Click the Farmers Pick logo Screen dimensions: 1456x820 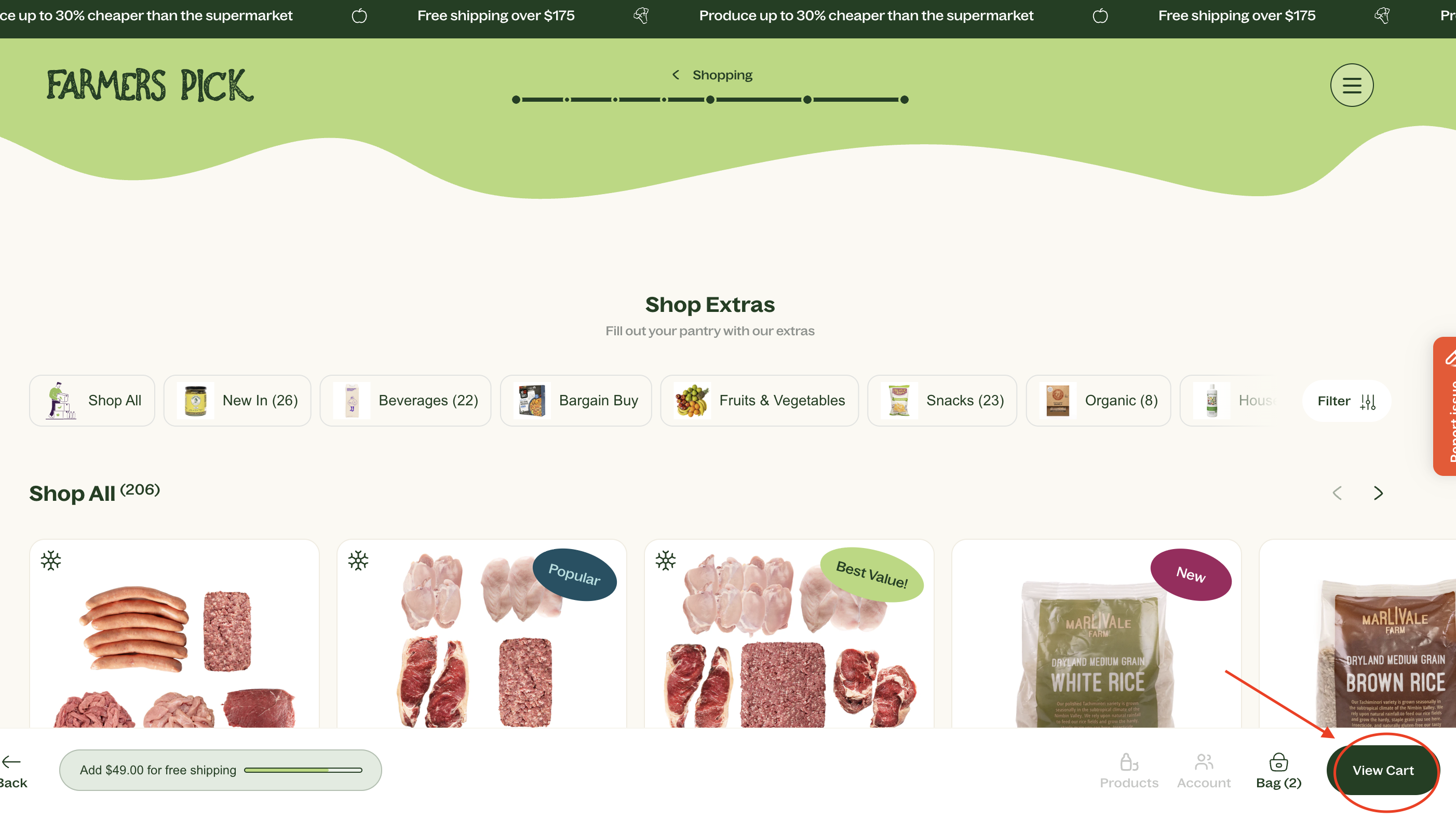(151, 85)
